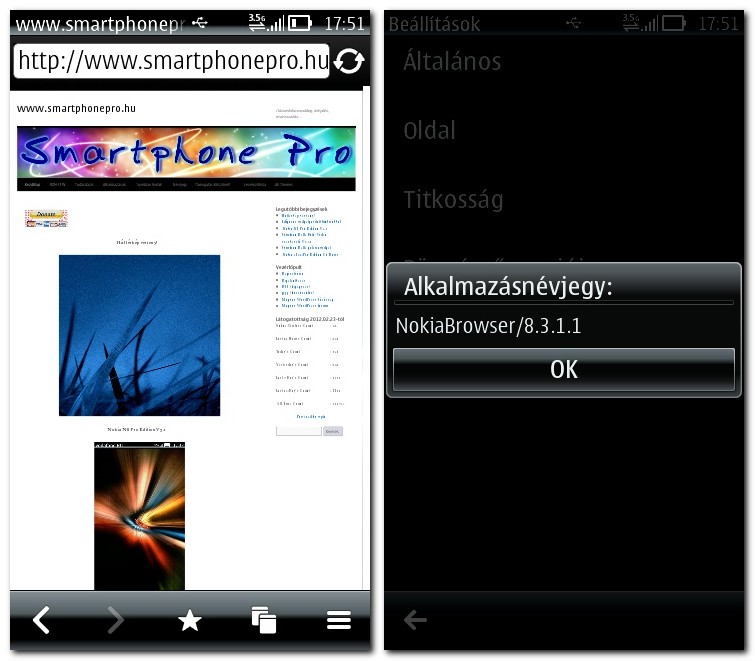This screenshot has width=755, height=661.
Task: Tap the black site navigation menu bar
Action: pos(186,184)
